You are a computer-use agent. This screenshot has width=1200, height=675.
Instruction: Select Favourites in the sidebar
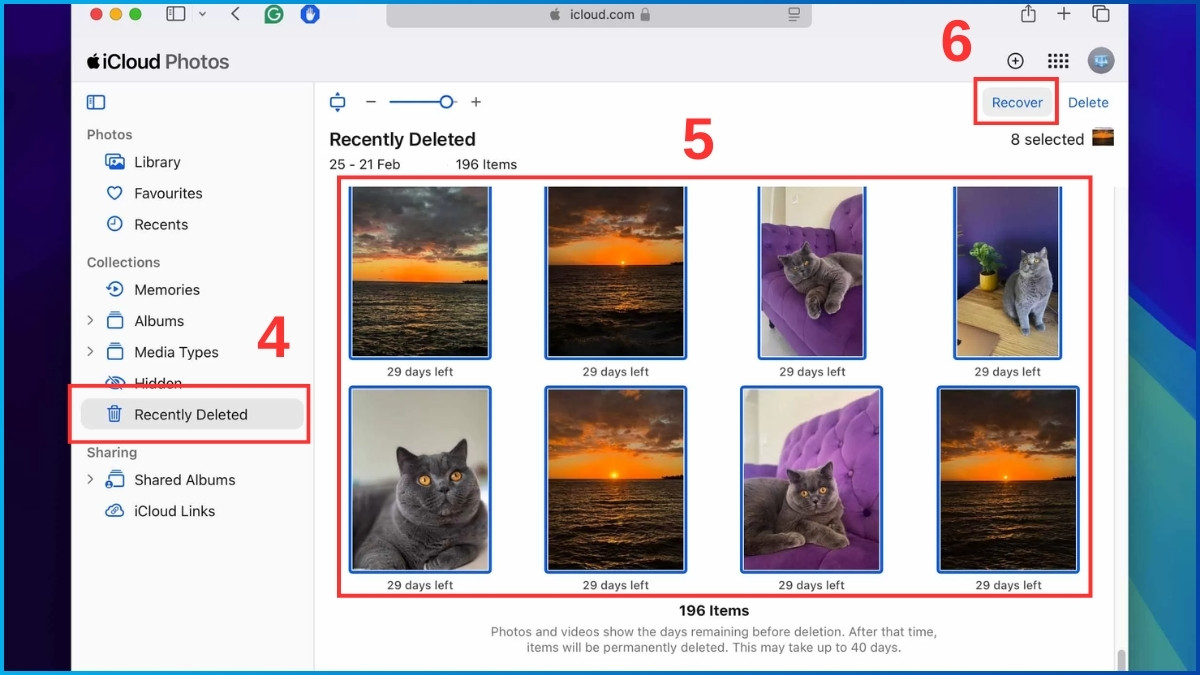click(x=168, y=193)
